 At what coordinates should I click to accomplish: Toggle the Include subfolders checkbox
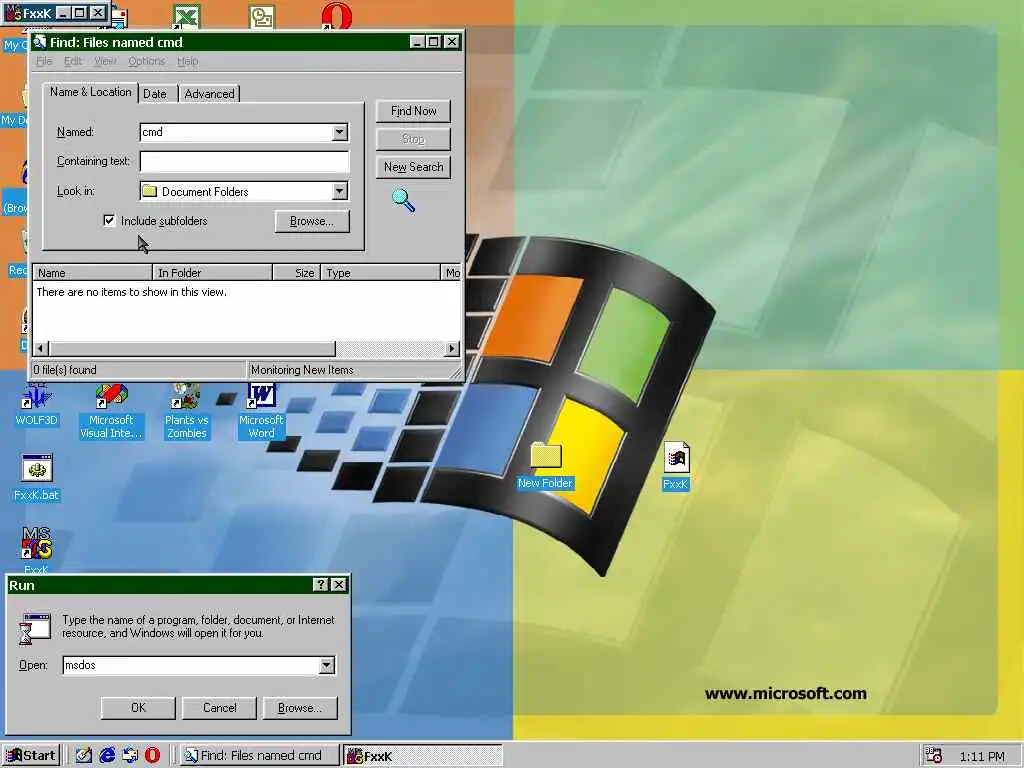(109, 221)
